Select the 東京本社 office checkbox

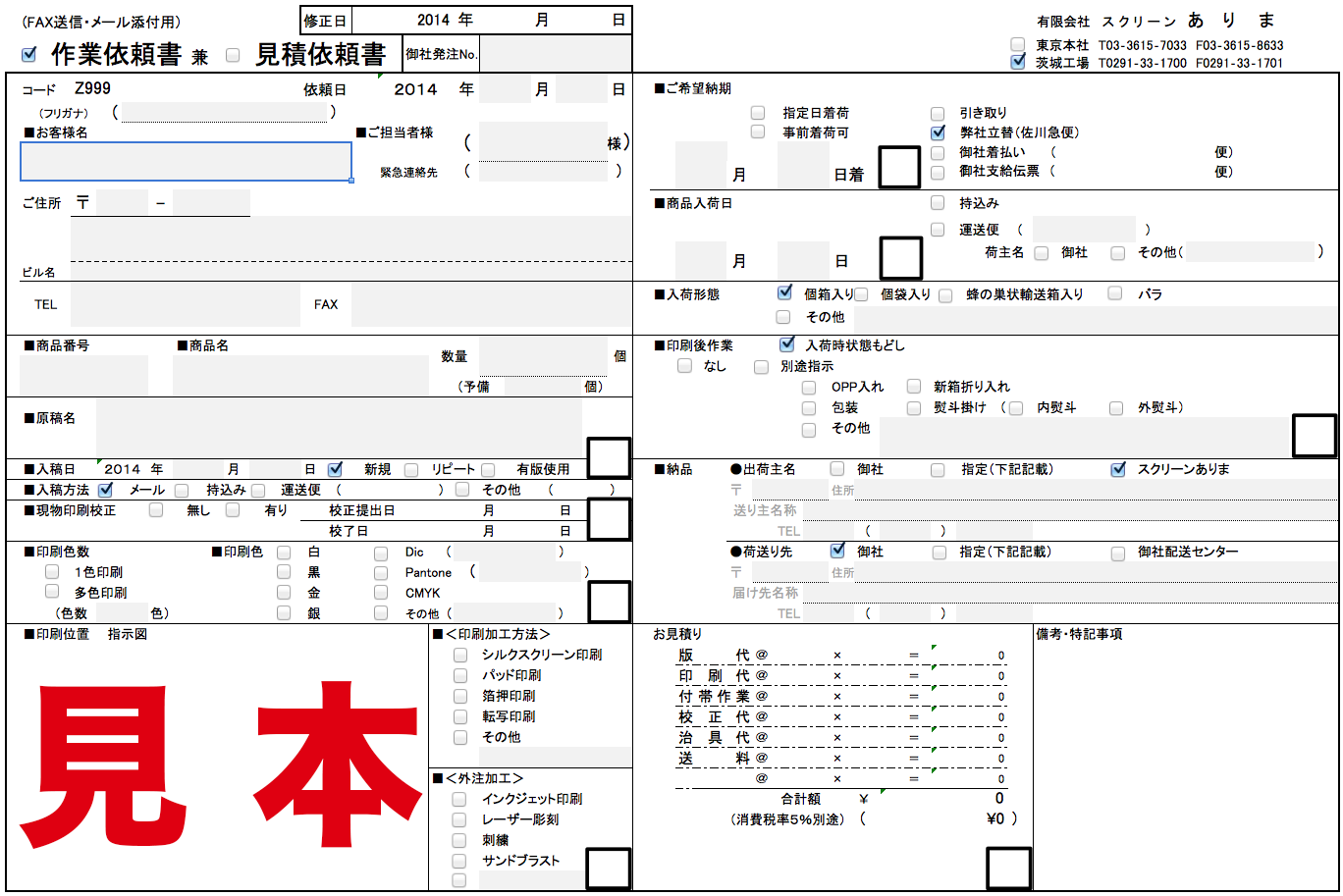1017,43
